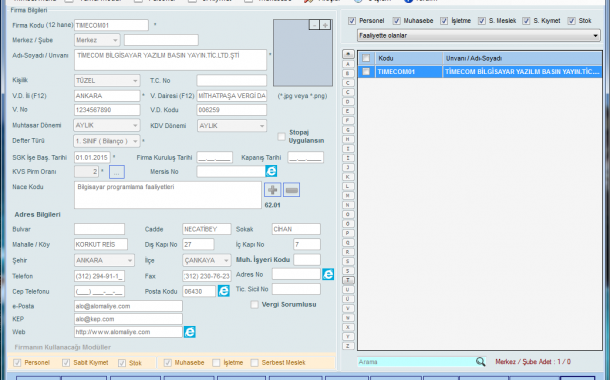Click the Arama search field
The width and height of the screenshot is (610, 380).
[x=416, y=362]
